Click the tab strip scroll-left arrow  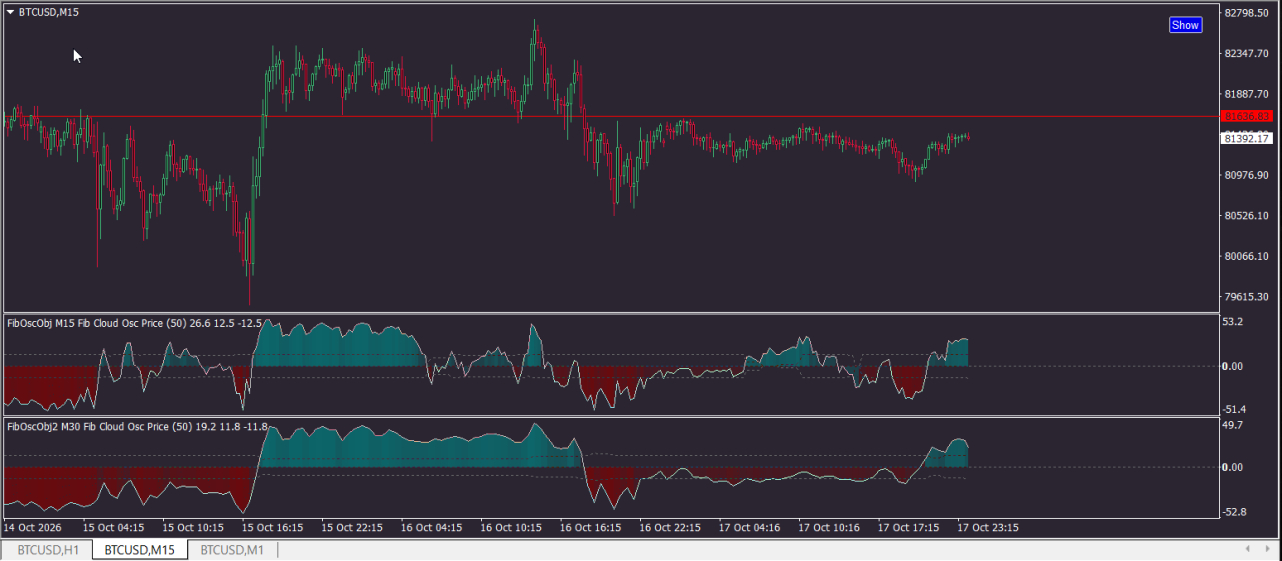pyautogui.click(x=1246, y=549)
